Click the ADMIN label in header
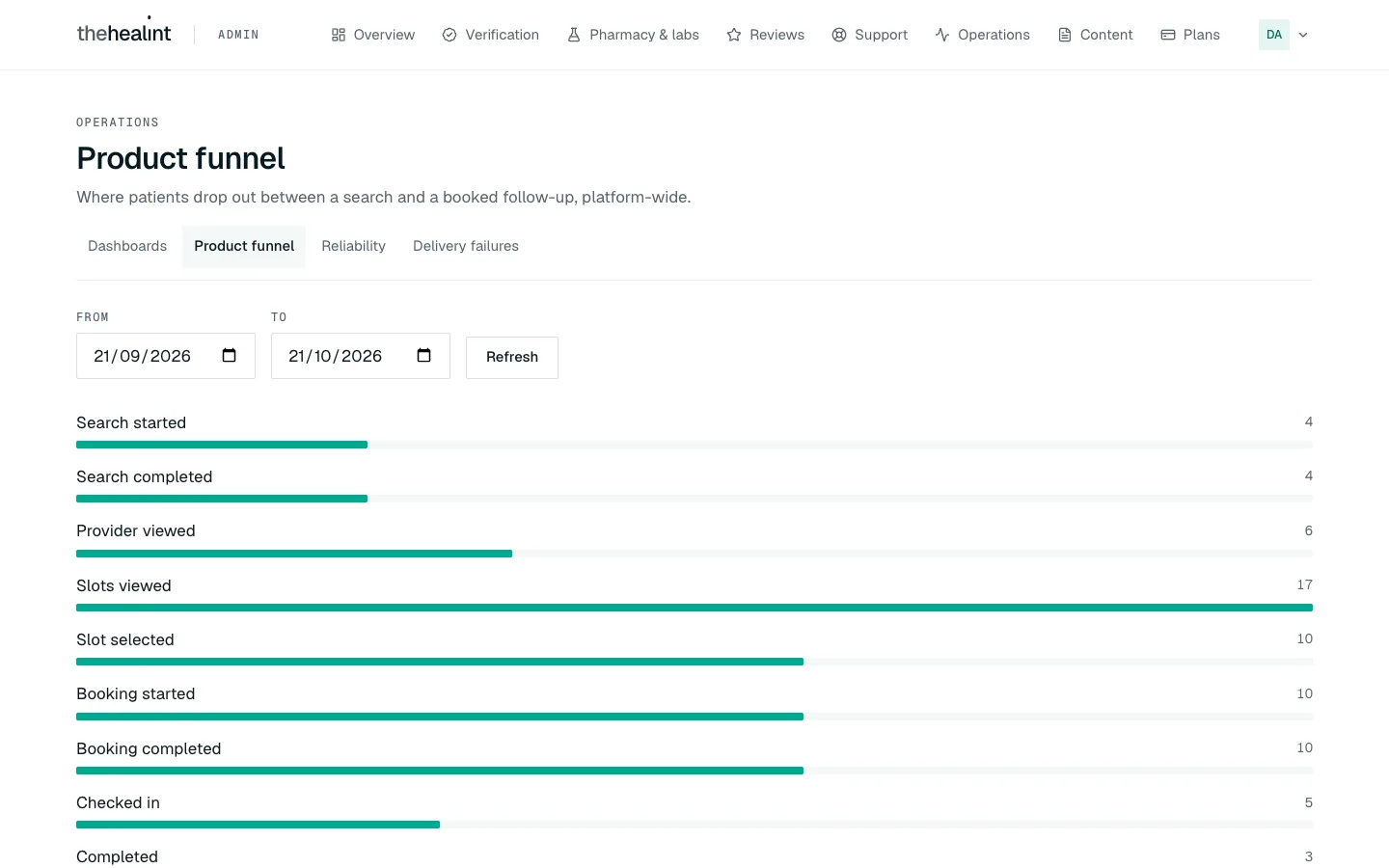 [x=238, y=35]
